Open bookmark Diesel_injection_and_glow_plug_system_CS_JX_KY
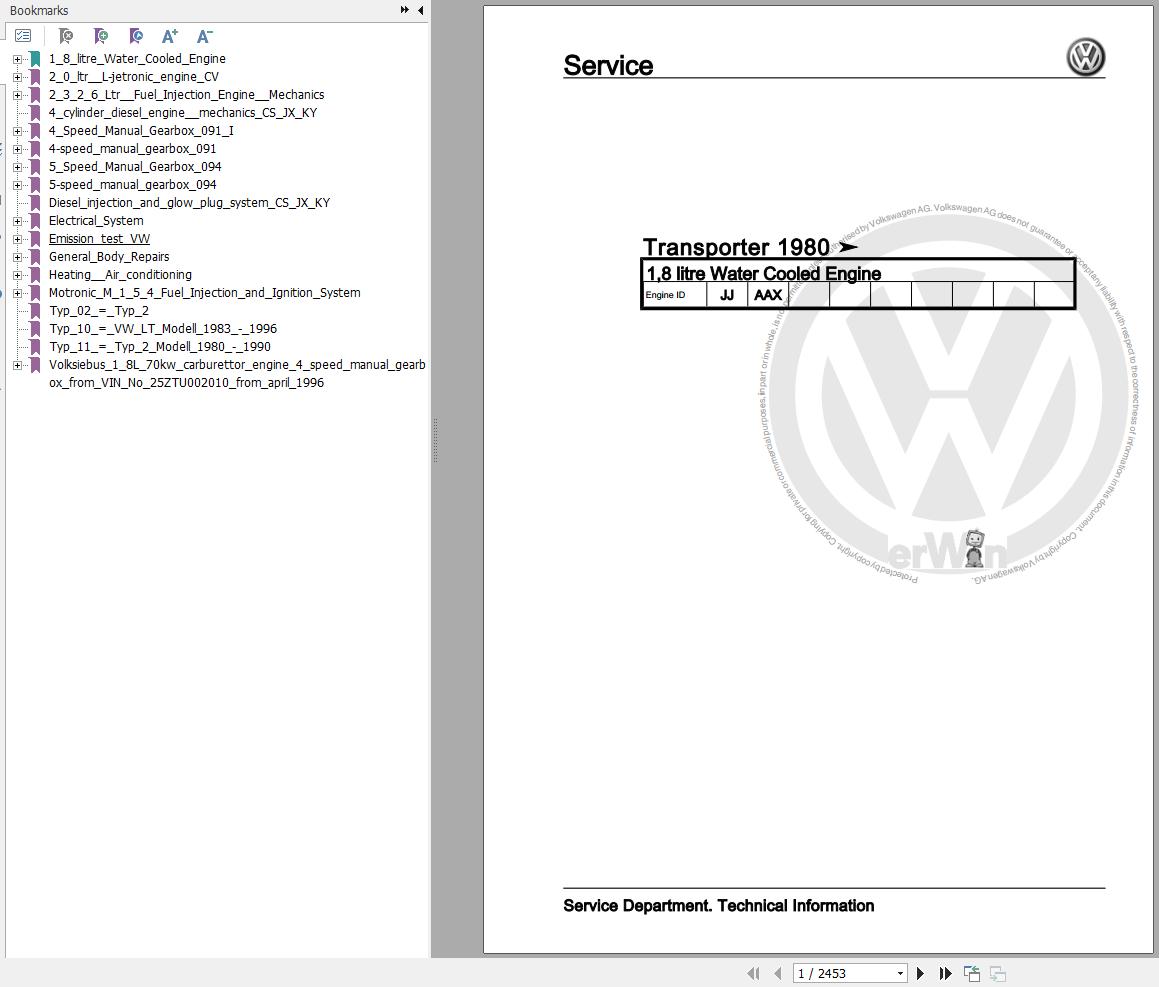 pos(189,203)
